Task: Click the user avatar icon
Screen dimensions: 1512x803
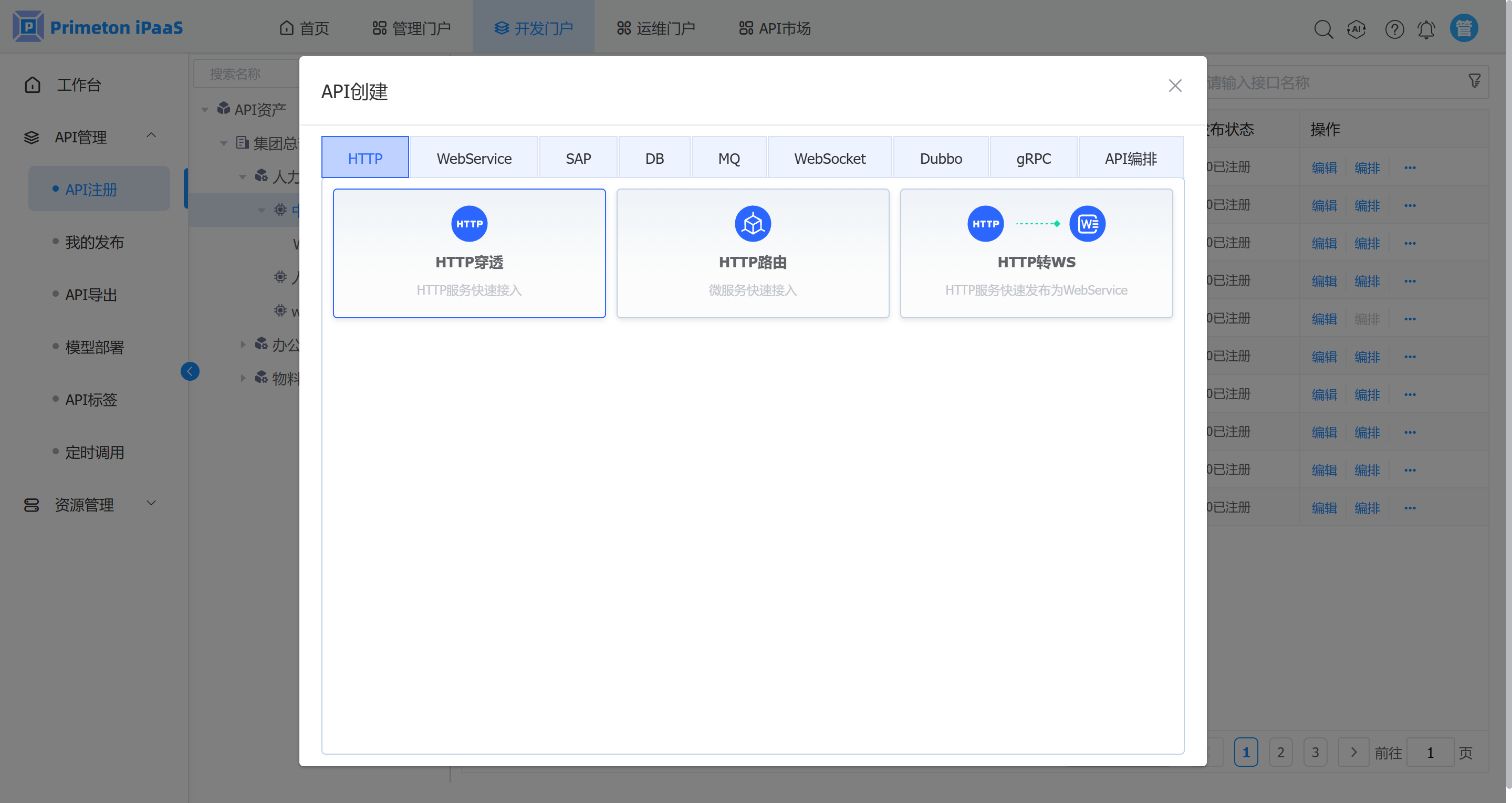Action: coord(1463,28)
